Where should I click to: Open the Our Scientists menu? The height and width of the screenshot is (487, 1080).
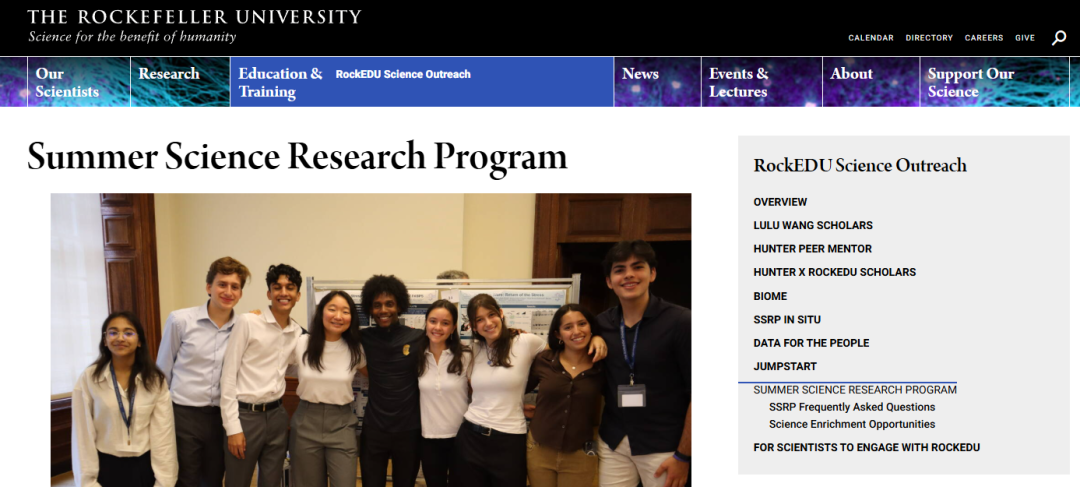pos(79,82)
